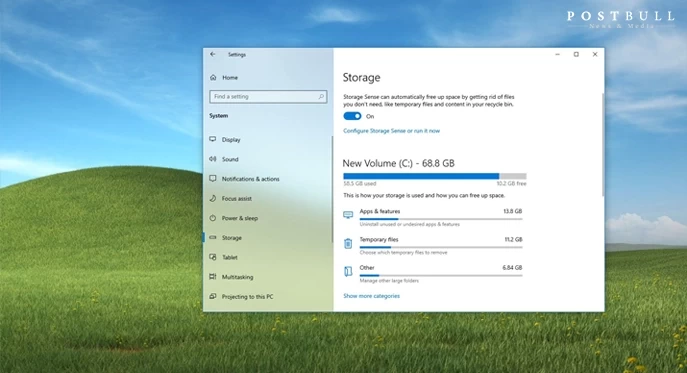Minimize the Settings window
The image size is (687, 373).
pyautogui.click(x=557, y=54)
